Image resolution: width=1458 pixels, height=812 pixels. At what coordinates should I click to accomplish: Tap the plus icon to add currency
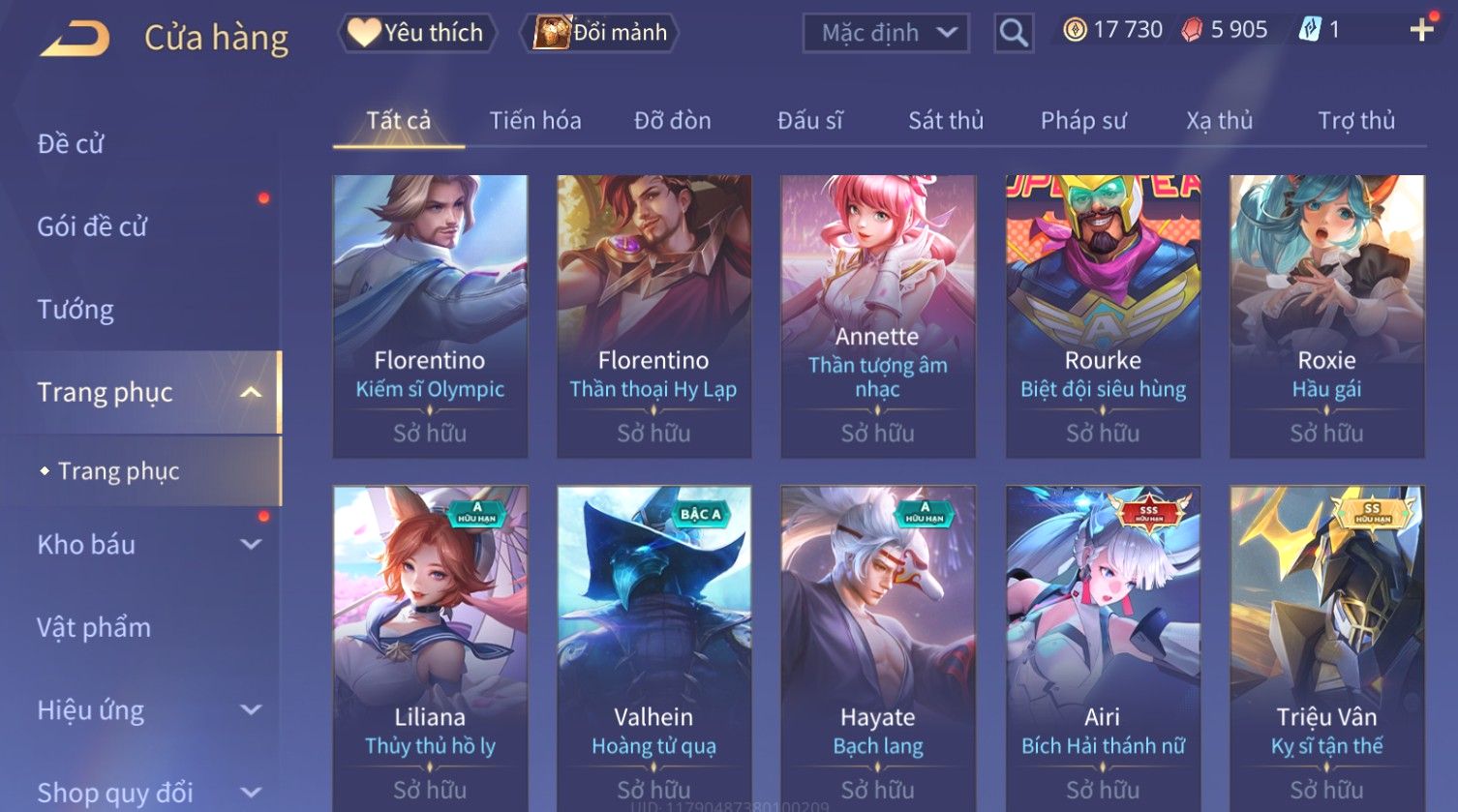click(1421, 30)
